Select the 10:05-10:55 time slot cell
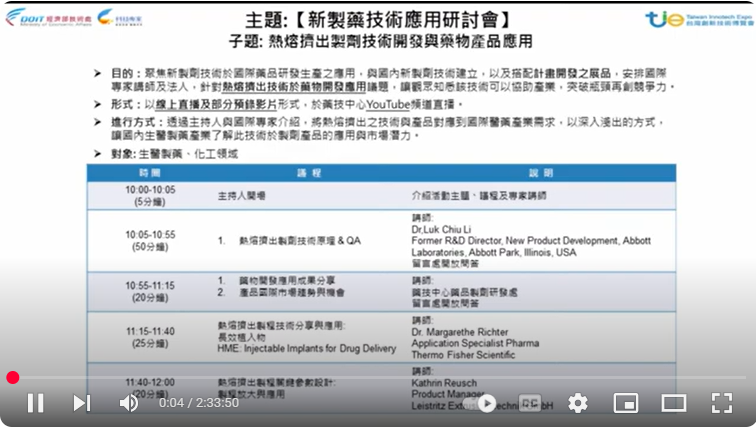This screenshot has width=756, height=428. point(150,241)
